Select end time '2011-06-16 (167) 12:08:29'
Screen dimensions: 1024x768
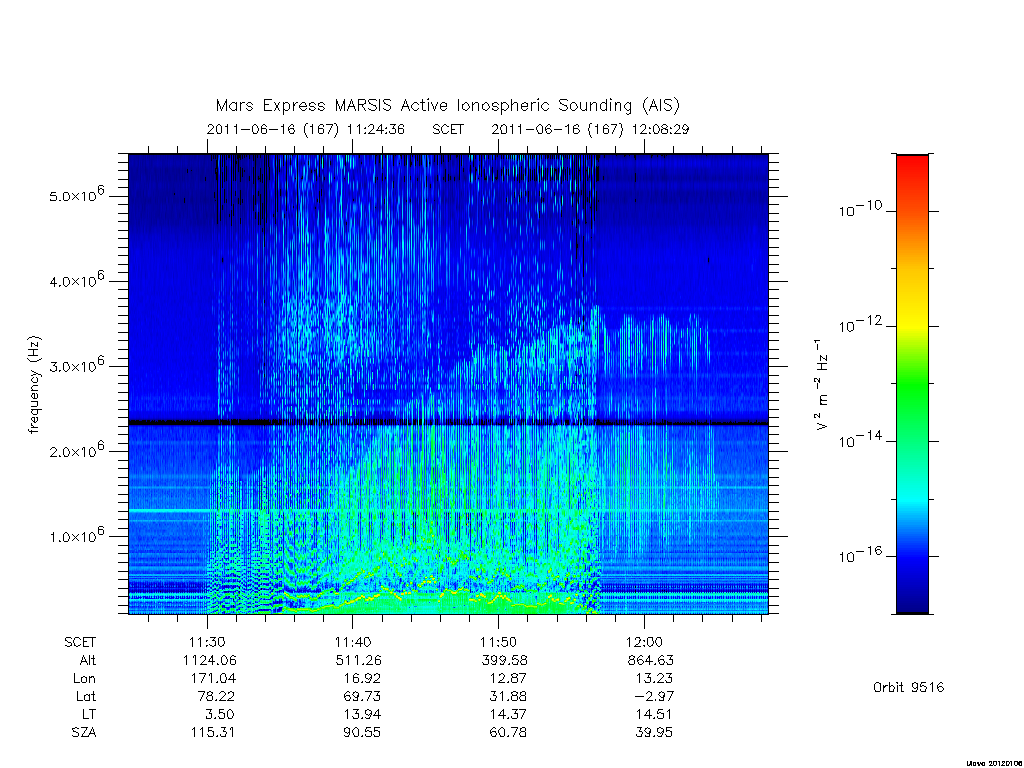pos(590,129)
